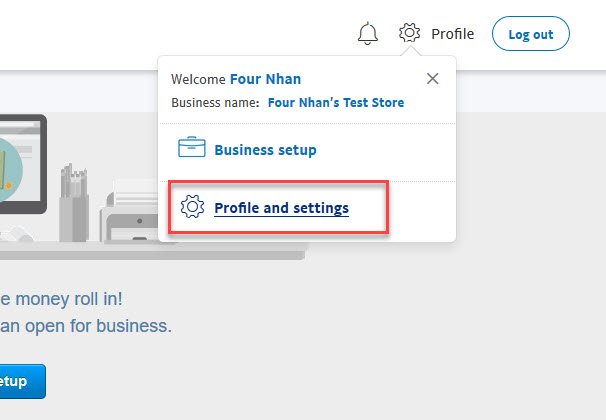Viewport: 606px width, 420px height.
Task: Click the Log out button
Action: 531,34
